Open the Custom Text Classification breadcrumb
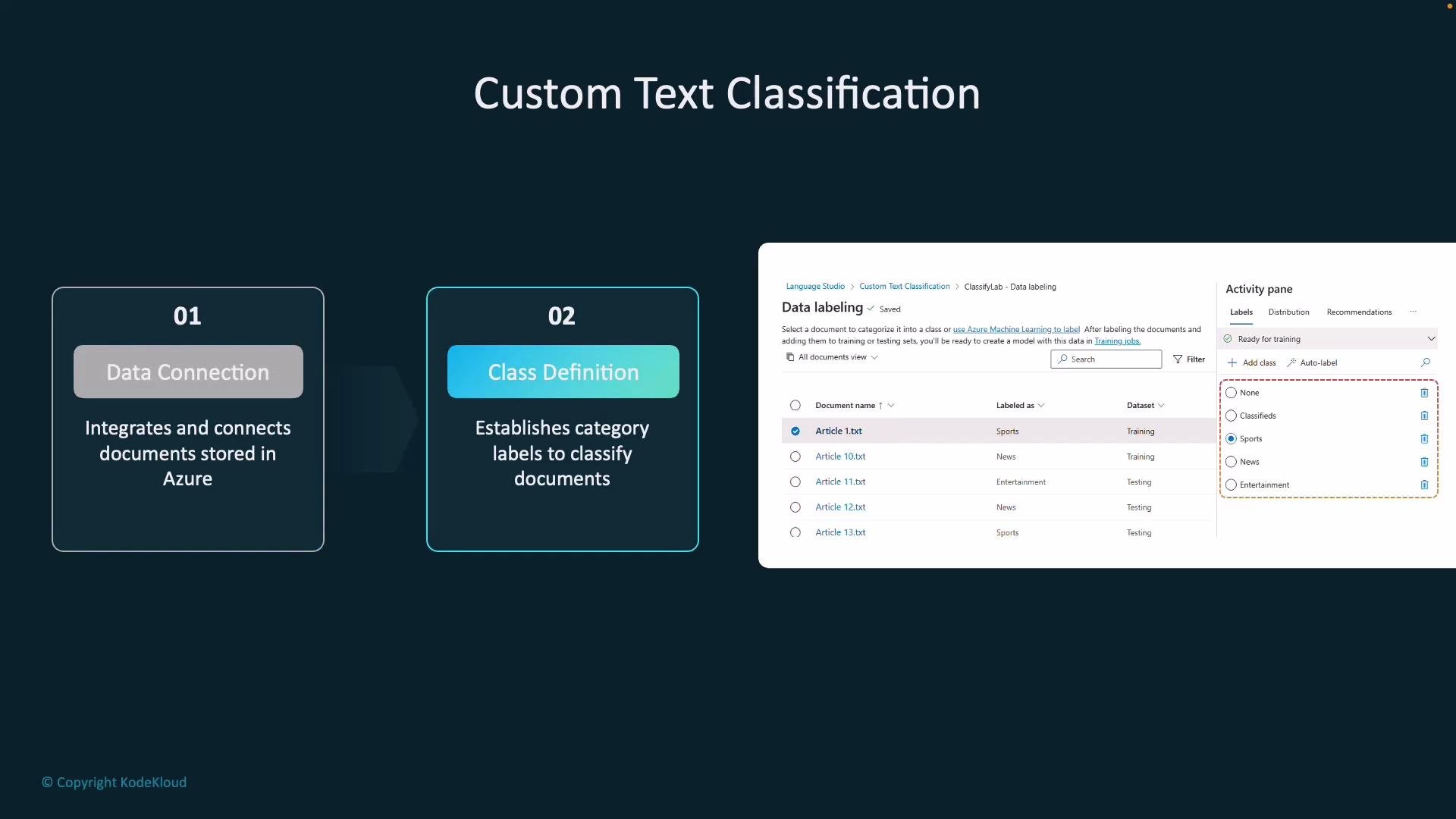The width and height of the screenshot is (1456, 819). (x=904, y=287)
